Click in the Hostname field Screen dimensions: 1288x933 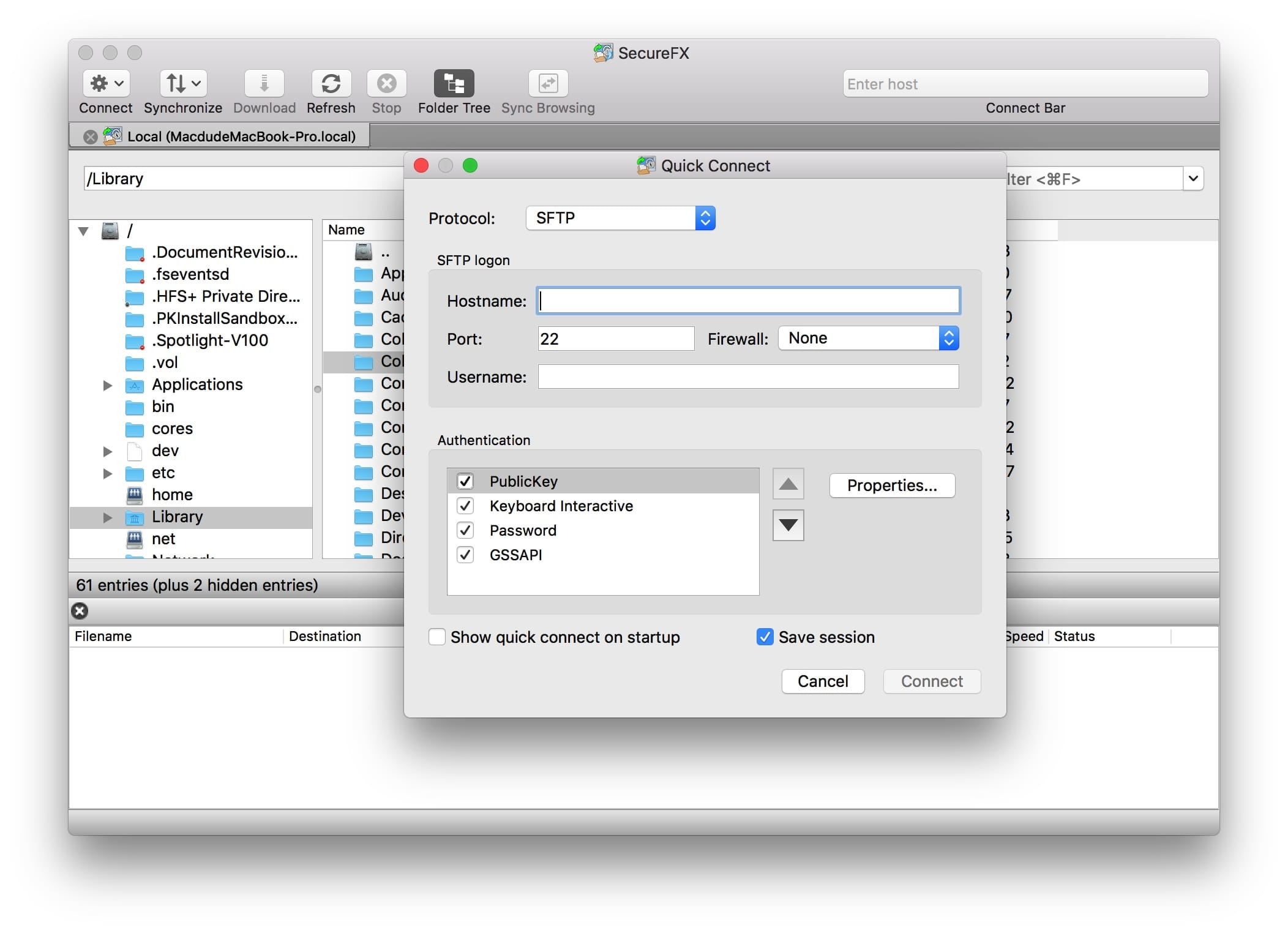[x=748, y=301]
